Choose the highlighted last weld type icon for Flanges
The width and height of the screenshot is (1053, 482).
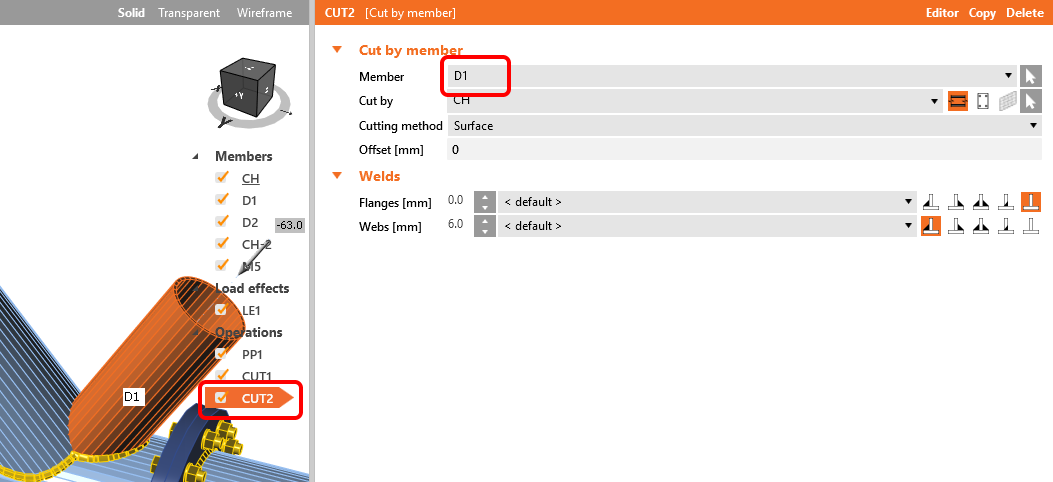point(1031,201)
